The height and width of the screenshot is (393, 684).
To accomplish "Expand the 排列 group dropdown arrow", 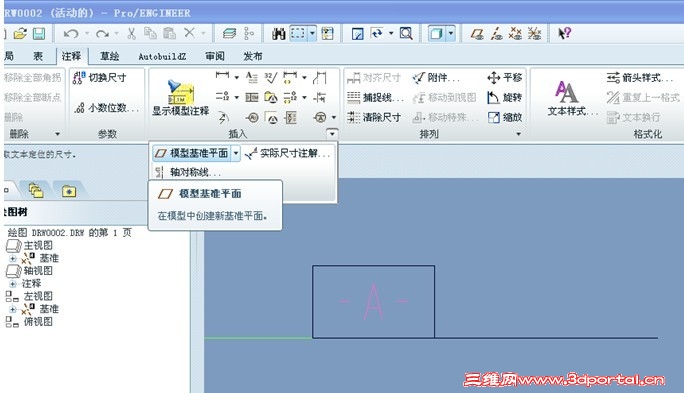I will [518, 134].
